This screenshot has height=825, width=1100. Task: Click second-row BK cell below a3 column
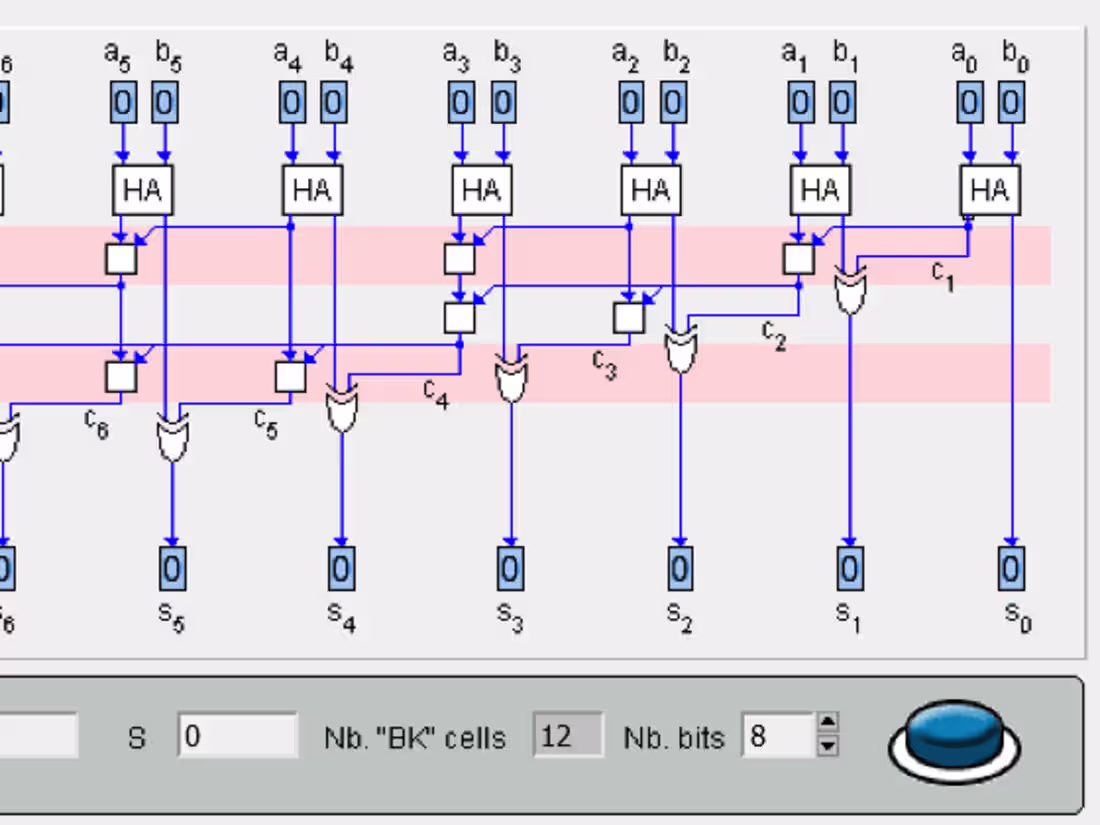click(x=460, y=318)
